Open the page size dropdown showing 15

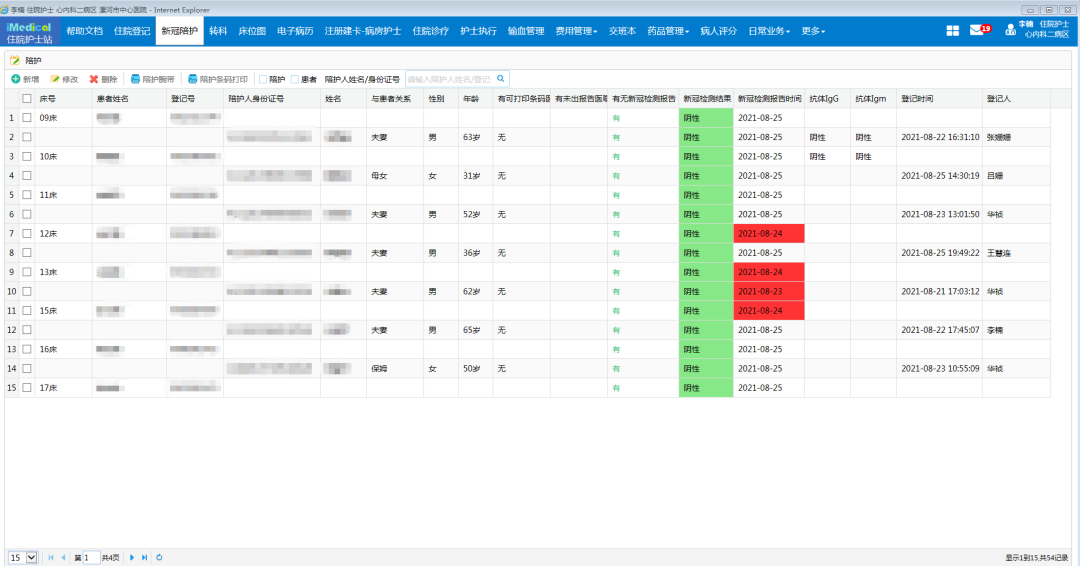pos(23,557)
